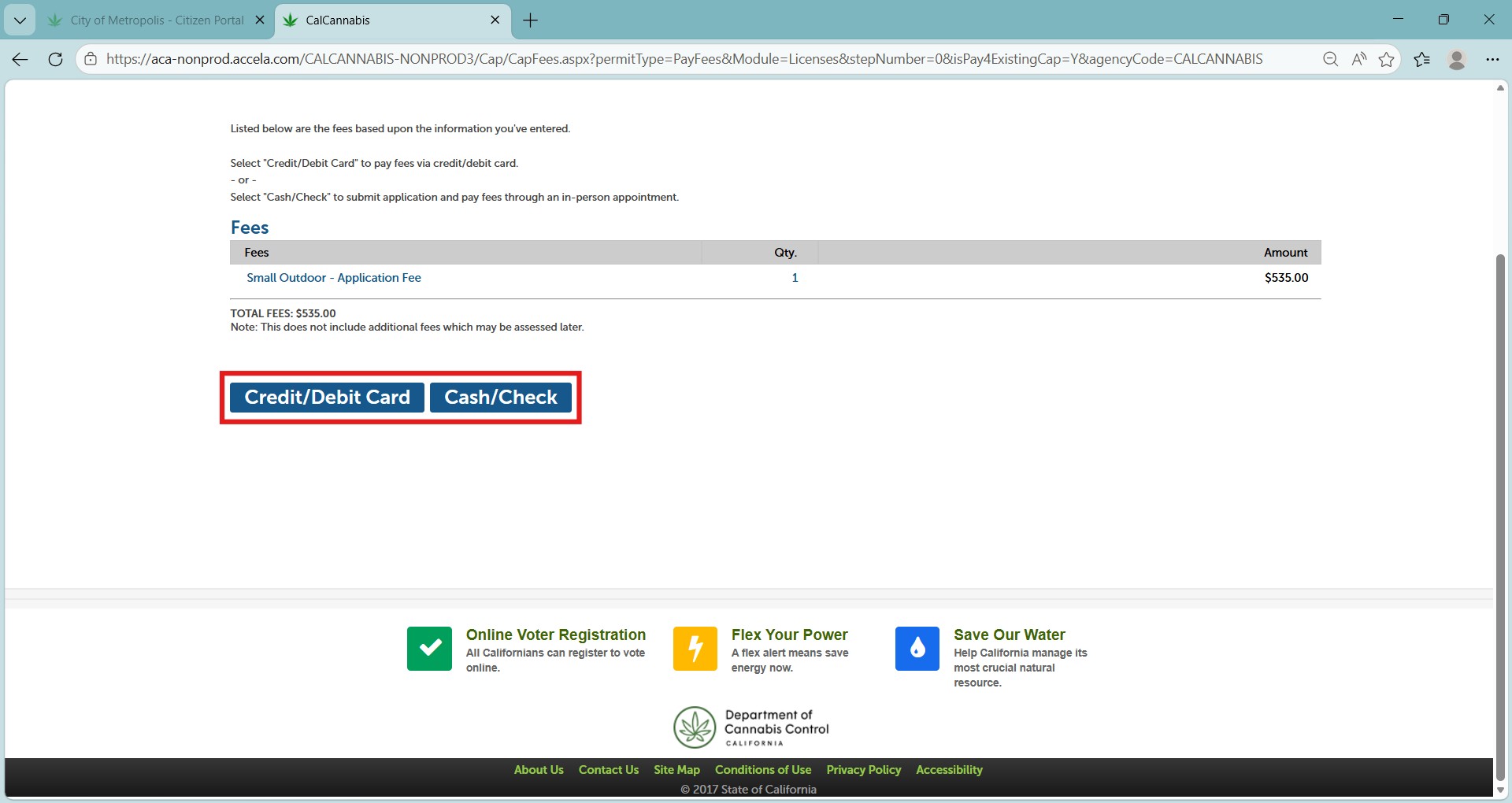Click scrollbar down arrow
The image size is (1512, 803).
coord(1500,790)
